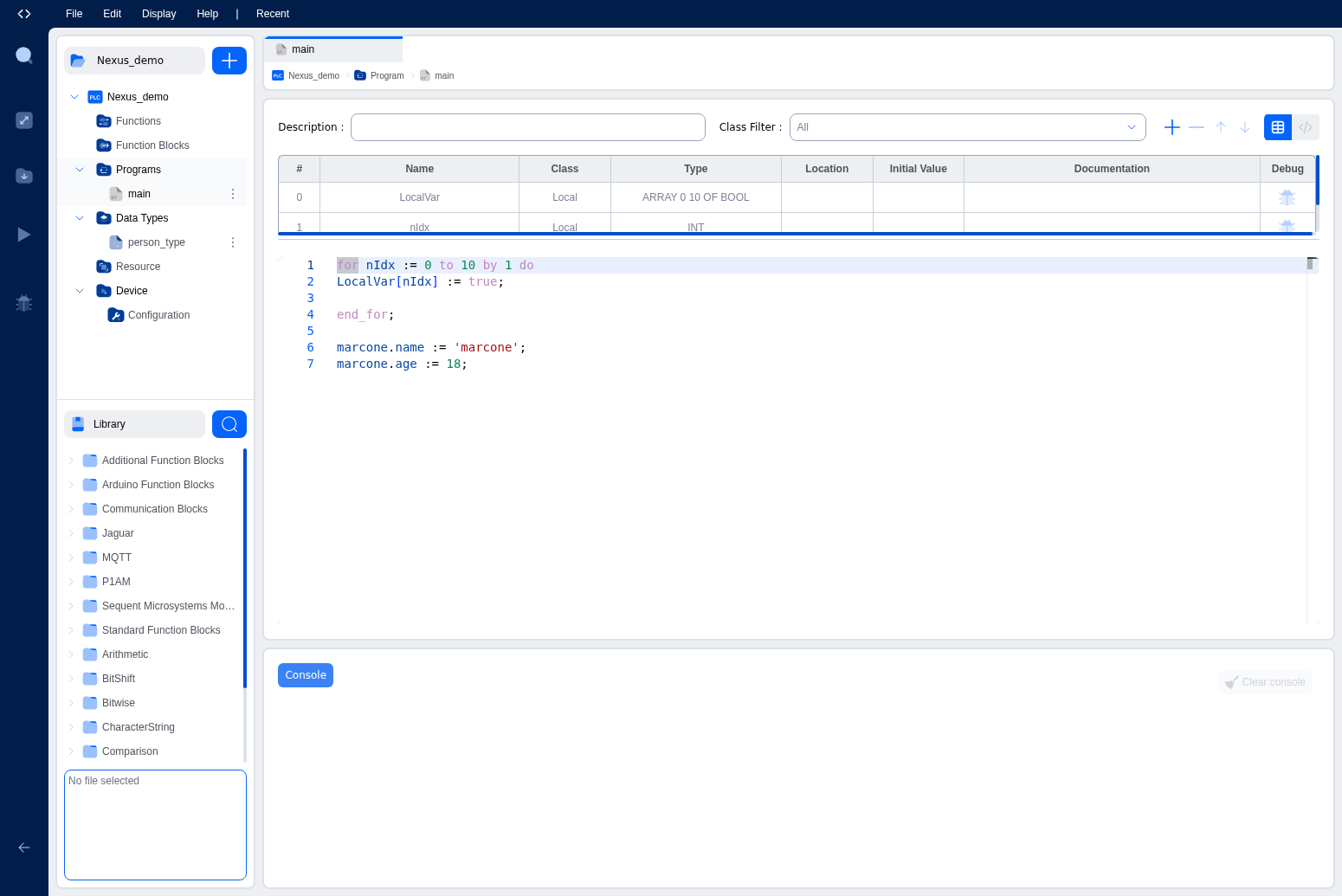Click the Console button

306,675
